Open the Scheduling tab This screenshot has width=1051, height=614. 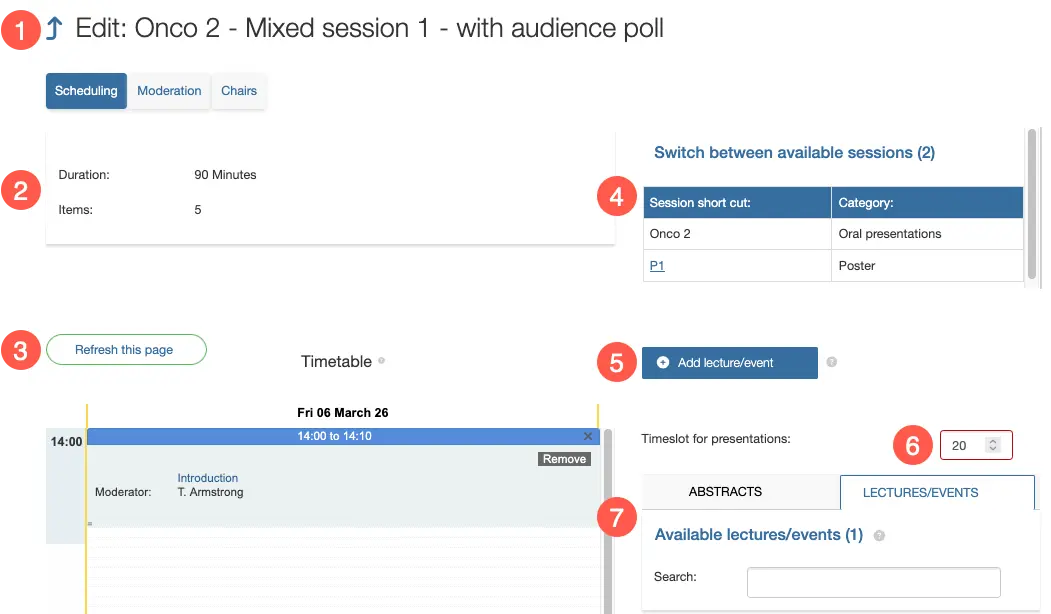(x=86, y=91)
